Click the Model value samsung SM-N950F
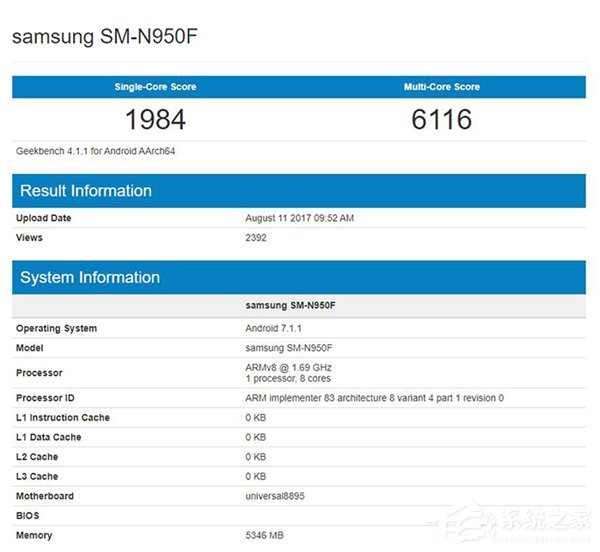The width and height of the screenshot is (600, 552). click(x=289, y=348)
